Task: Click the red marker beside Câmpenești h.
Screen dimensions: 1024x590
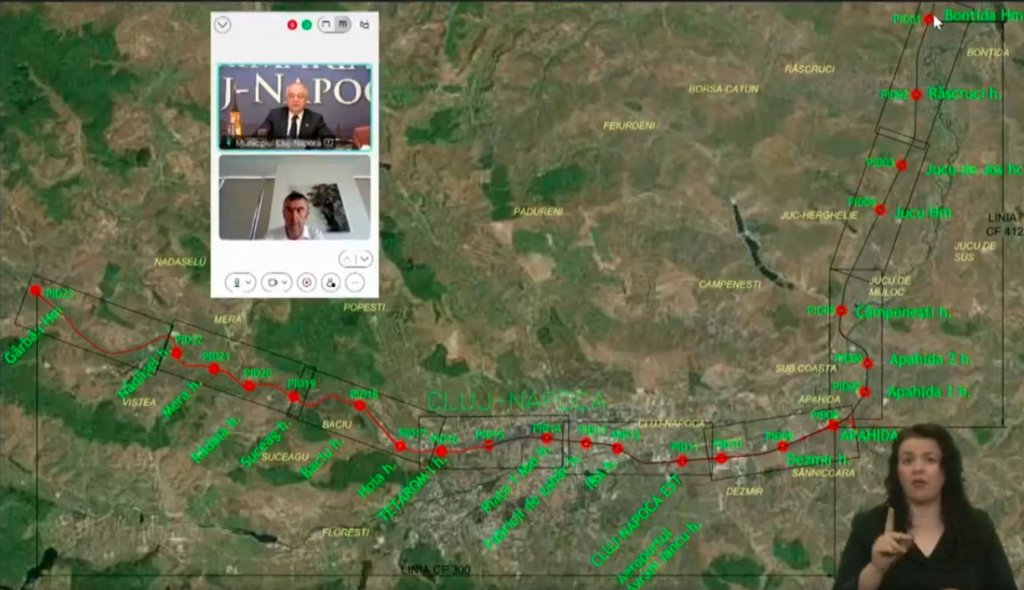Action: 841,310
